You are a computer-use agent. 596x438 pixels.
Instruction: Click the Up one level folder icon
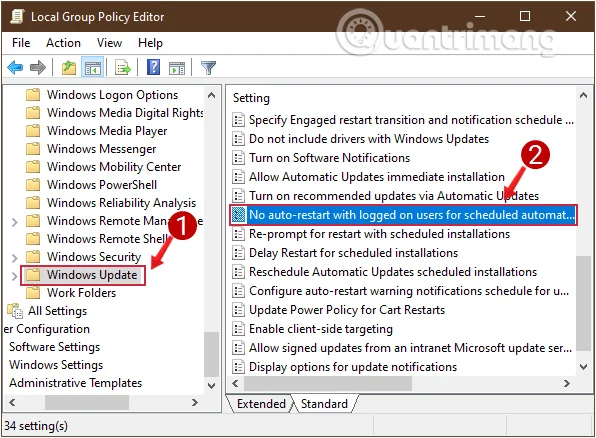coord(69,68)
